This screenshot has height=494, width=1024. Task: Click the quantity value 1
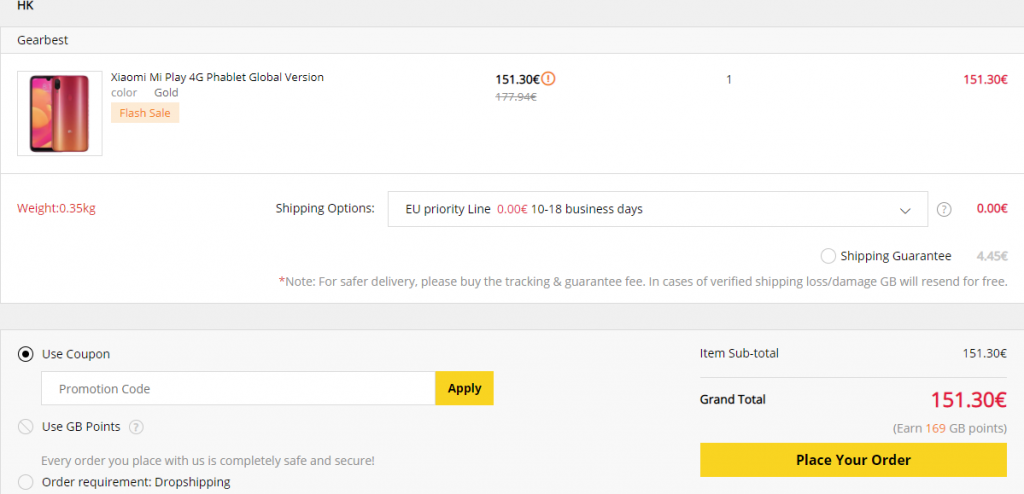[x=729, y=80]
